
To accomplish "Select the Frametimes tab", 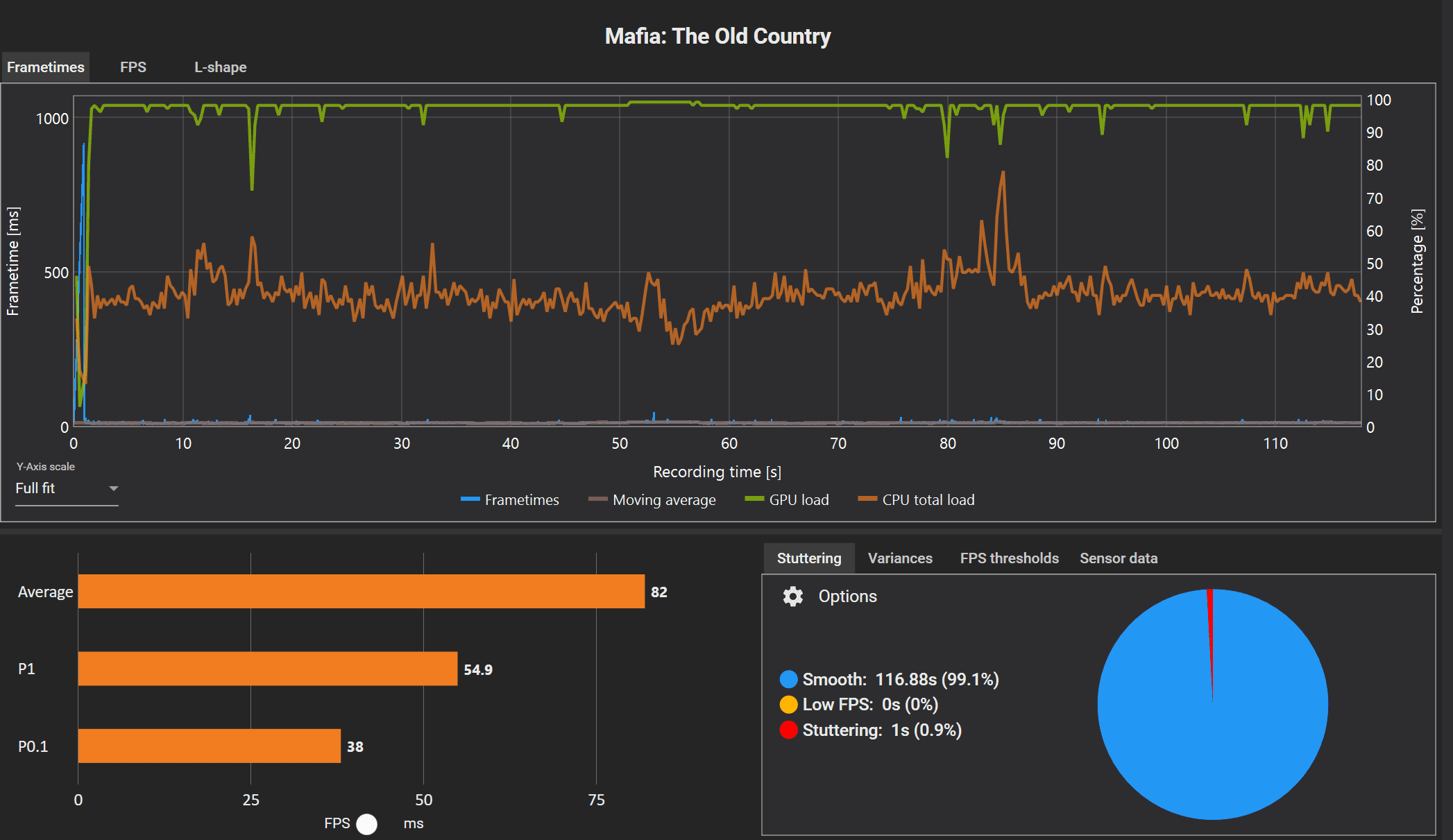I will pyautogui.click(x=46, y=67).
